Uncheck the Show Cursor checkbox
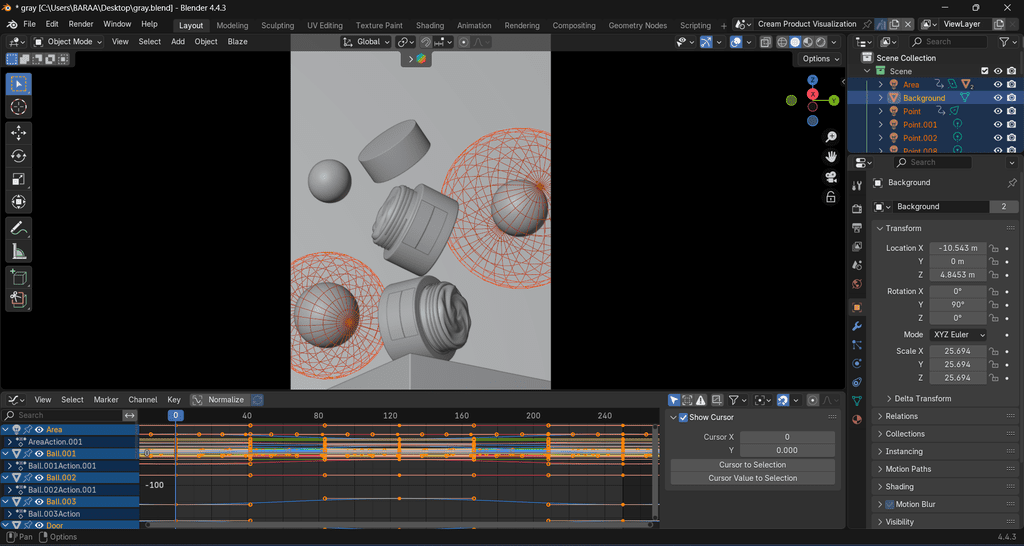Viewport: 1024px width, 546px height. pyautogui.click(x=682, y=417)
